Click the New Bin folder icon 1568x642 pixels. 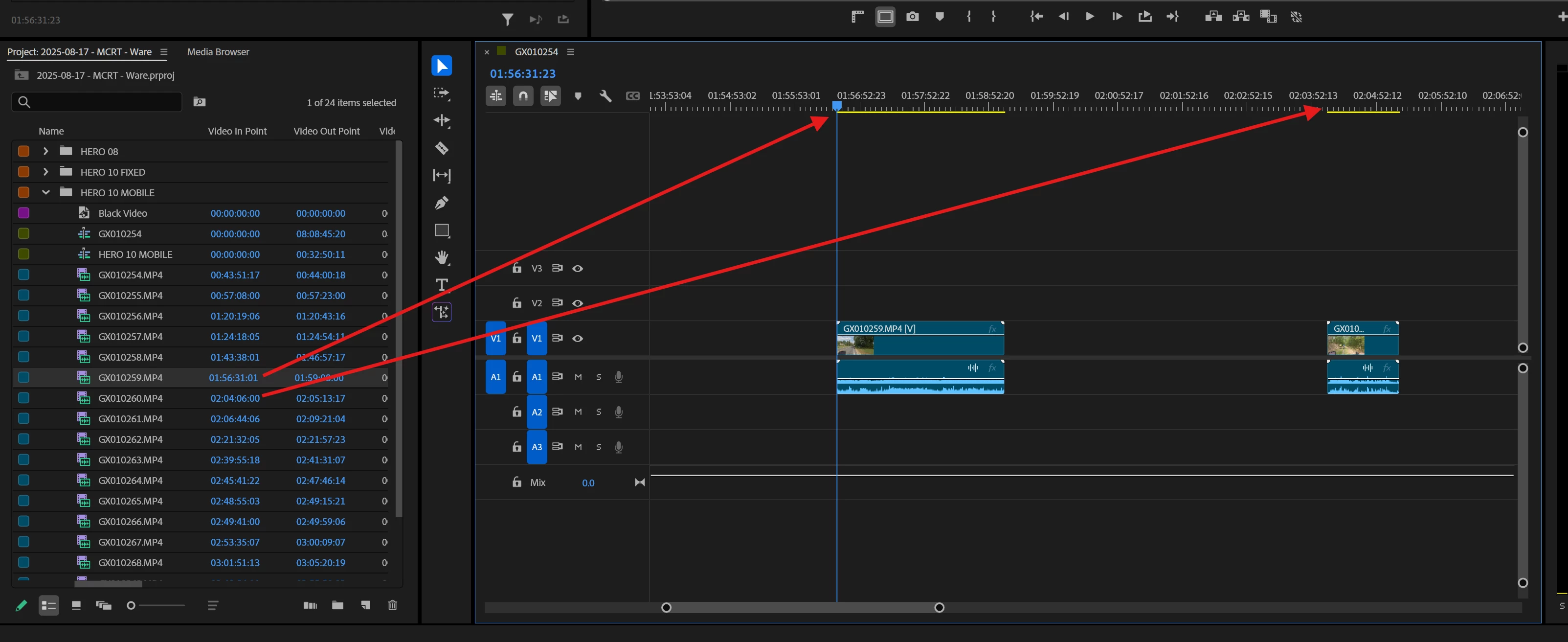tap(337, 605)
